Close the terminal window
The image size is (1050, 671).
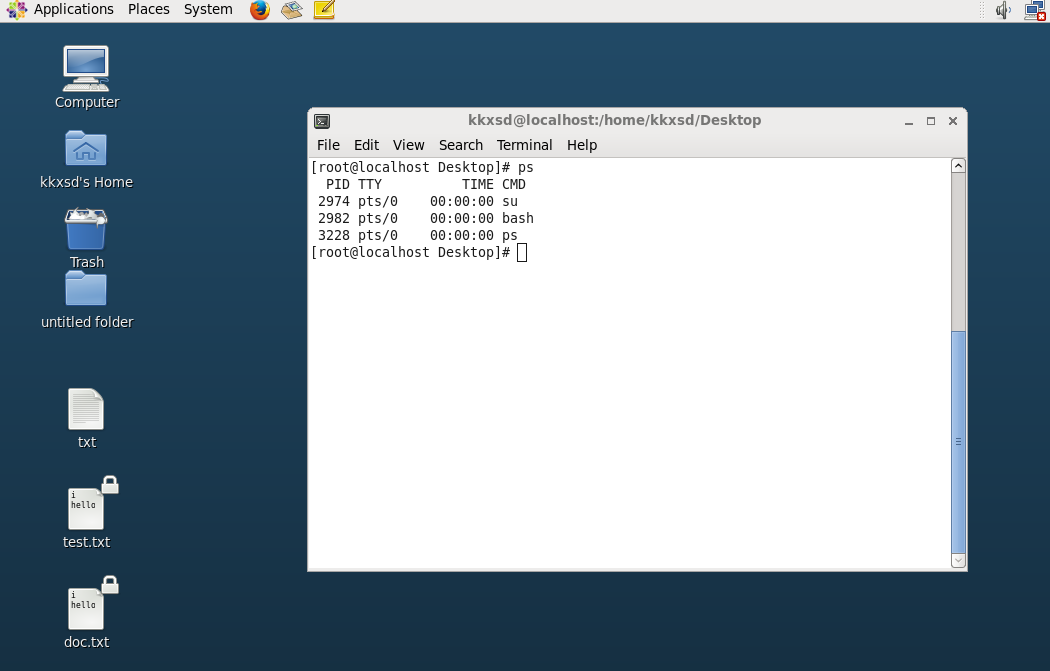[x=953, y=121]
